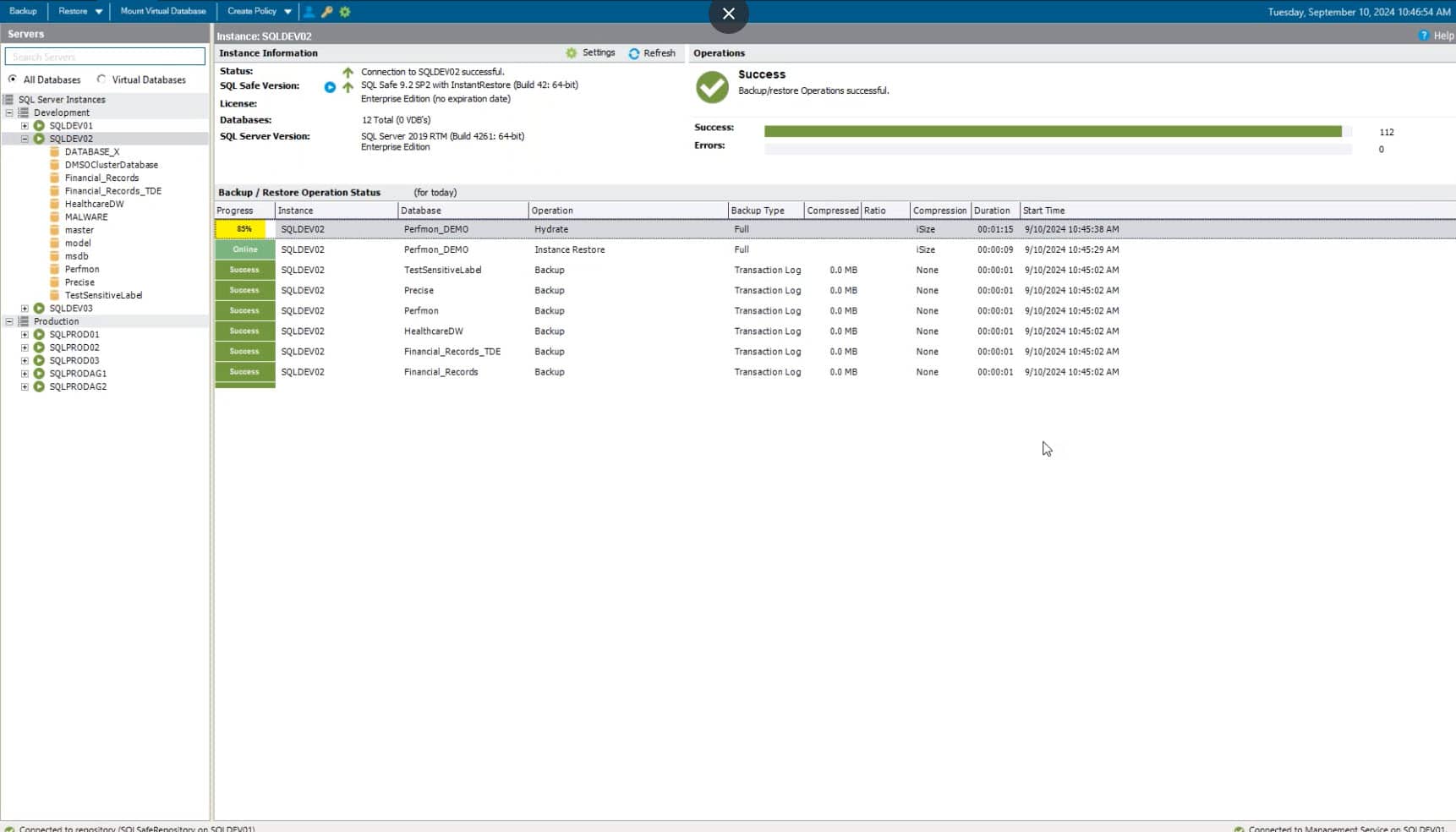Viewport: 1456px width, 832px height.
Task: Click the green up arrow next to Status
Action: point(348,73)
